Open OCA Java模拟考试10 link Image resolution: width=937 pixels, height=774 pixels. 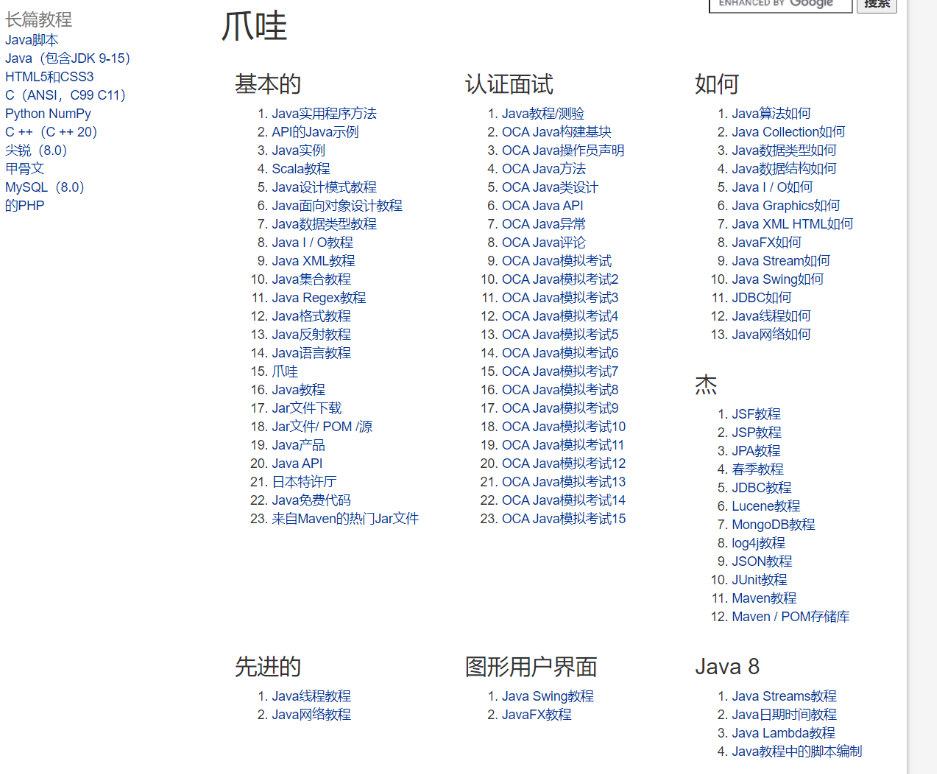tap(564, 427)
